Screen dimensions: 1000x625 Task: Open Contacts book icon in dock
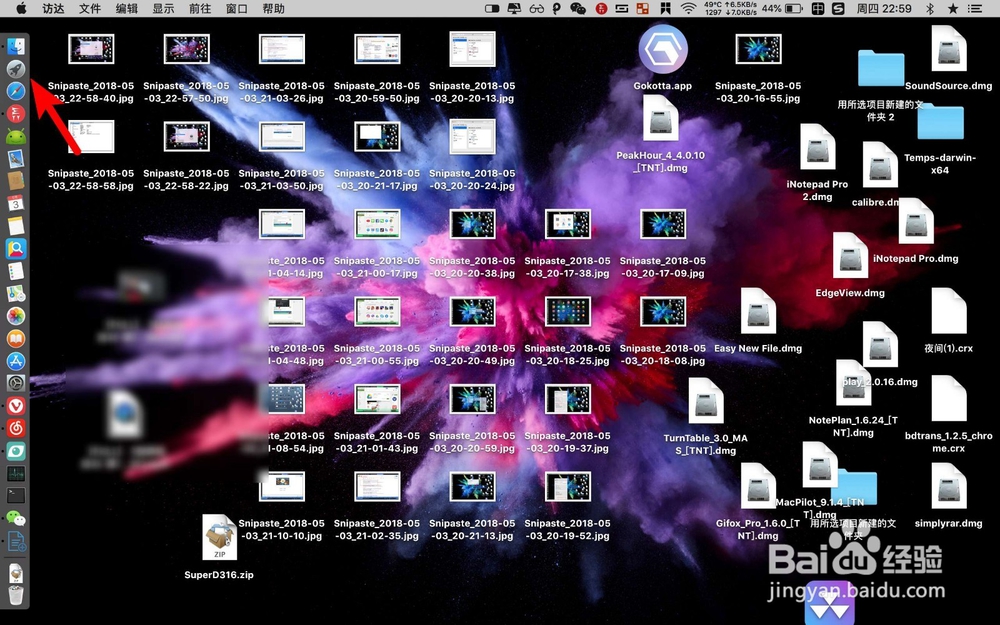(16, 181)
